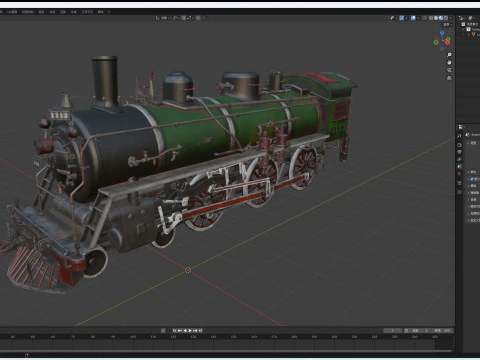The height and width of the screenshot is (360, 480).
Task: Click green negative Y axis gizmo circle
Action: (436, 42)
